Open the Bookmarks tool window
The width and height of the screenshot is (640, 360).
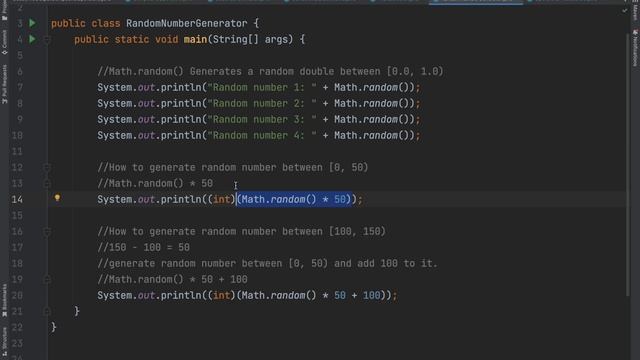[4, 301]
